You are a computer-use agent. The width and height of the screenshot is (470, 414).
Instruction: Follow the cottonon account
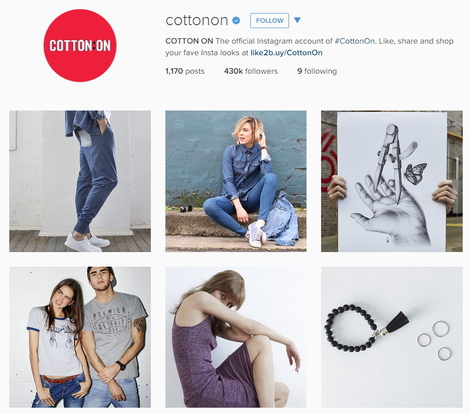(x=269, y=21)
